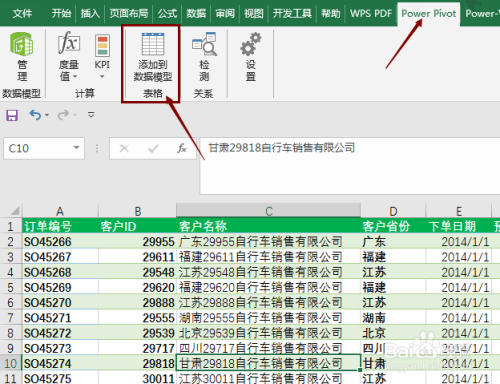Select province cell 湖南
Image resolution: width=500 pixels, height=384 pixels.
tap(393, 318)
